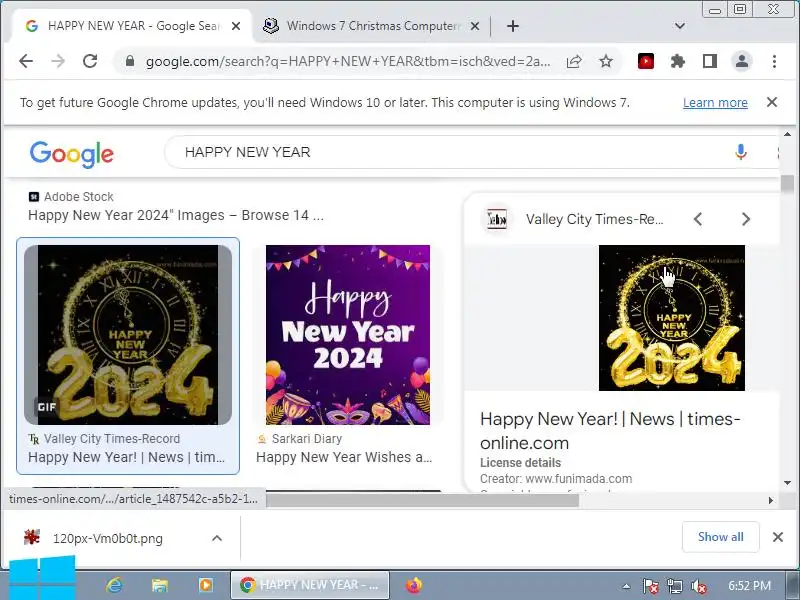This screenshot has width=800, height=600.
Task: Open the Action Center flag icon
Action: click(651, 586)
